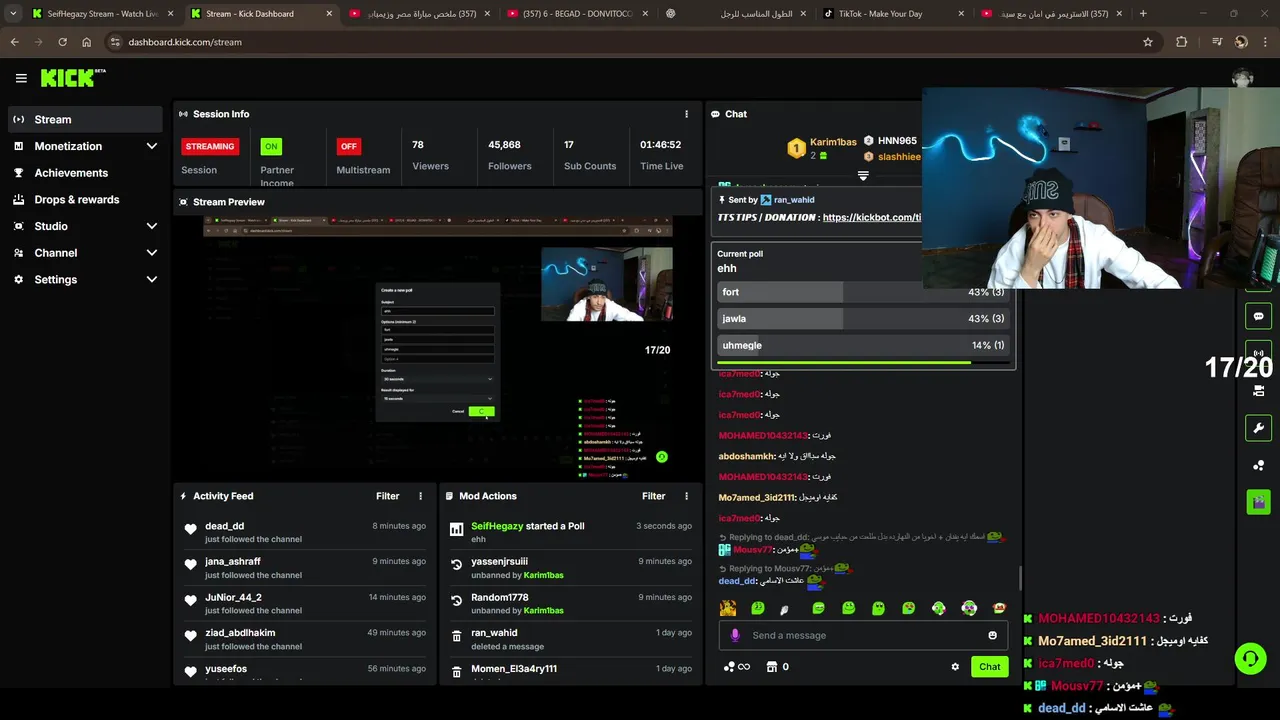1280x720 pixels.
Task: Click the 01:46:52 Time Live value
Action: point(660,145)
